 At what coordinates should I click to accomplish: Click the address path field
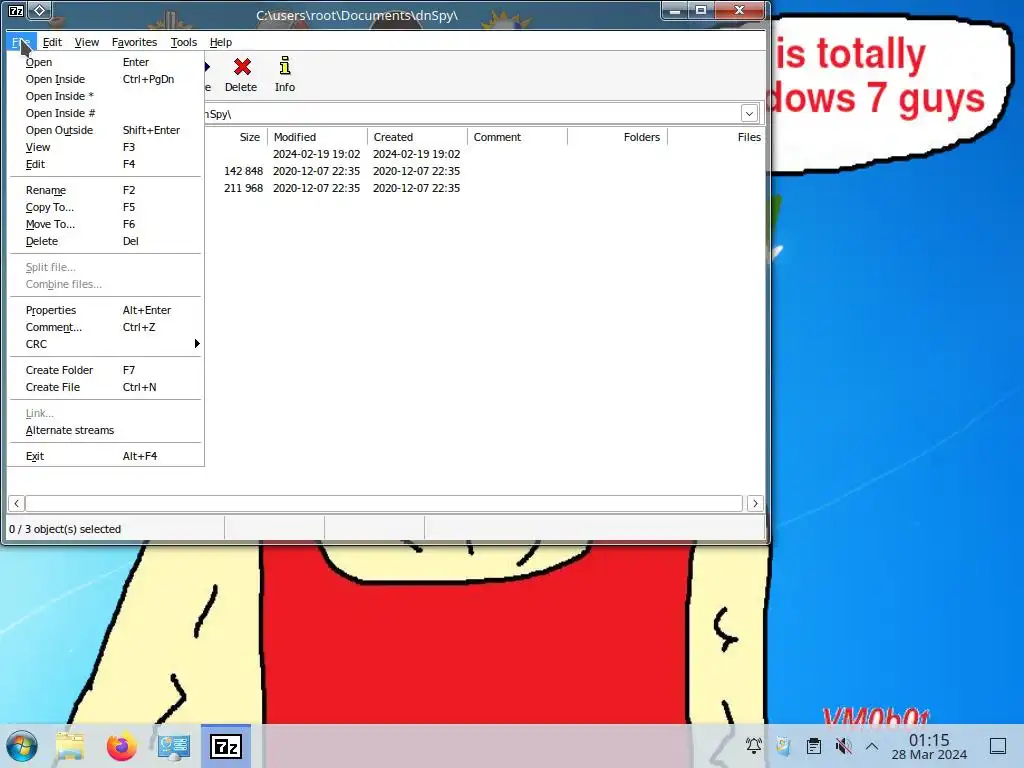tap(473, 114)
